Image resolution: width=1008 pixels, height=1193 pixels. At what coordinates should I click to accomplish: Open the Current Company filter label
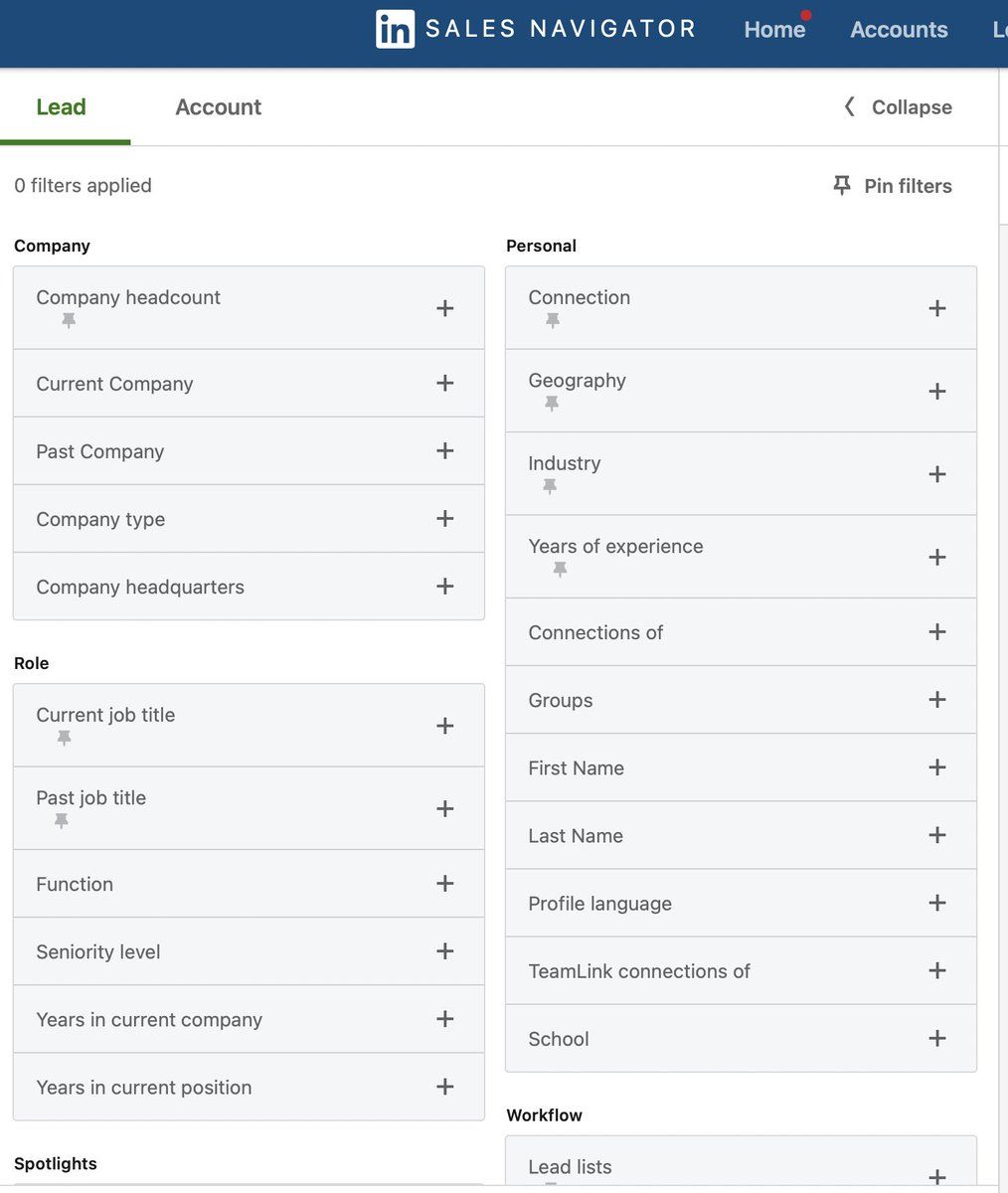point(114,384)
